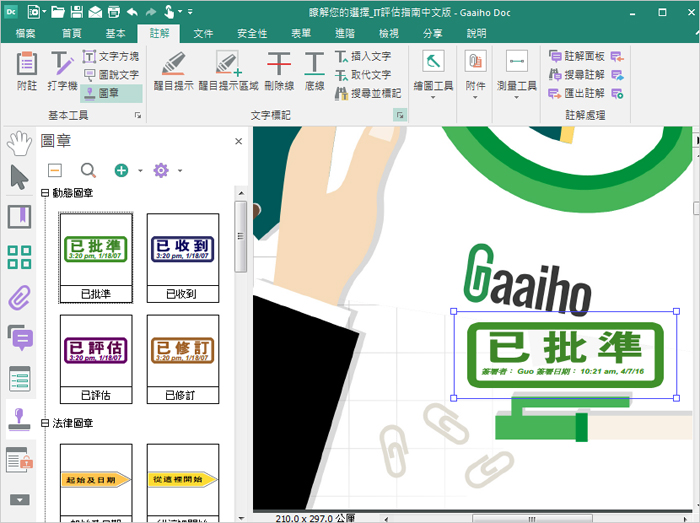Open the security lock panel in sidebar

coord(20,460)
